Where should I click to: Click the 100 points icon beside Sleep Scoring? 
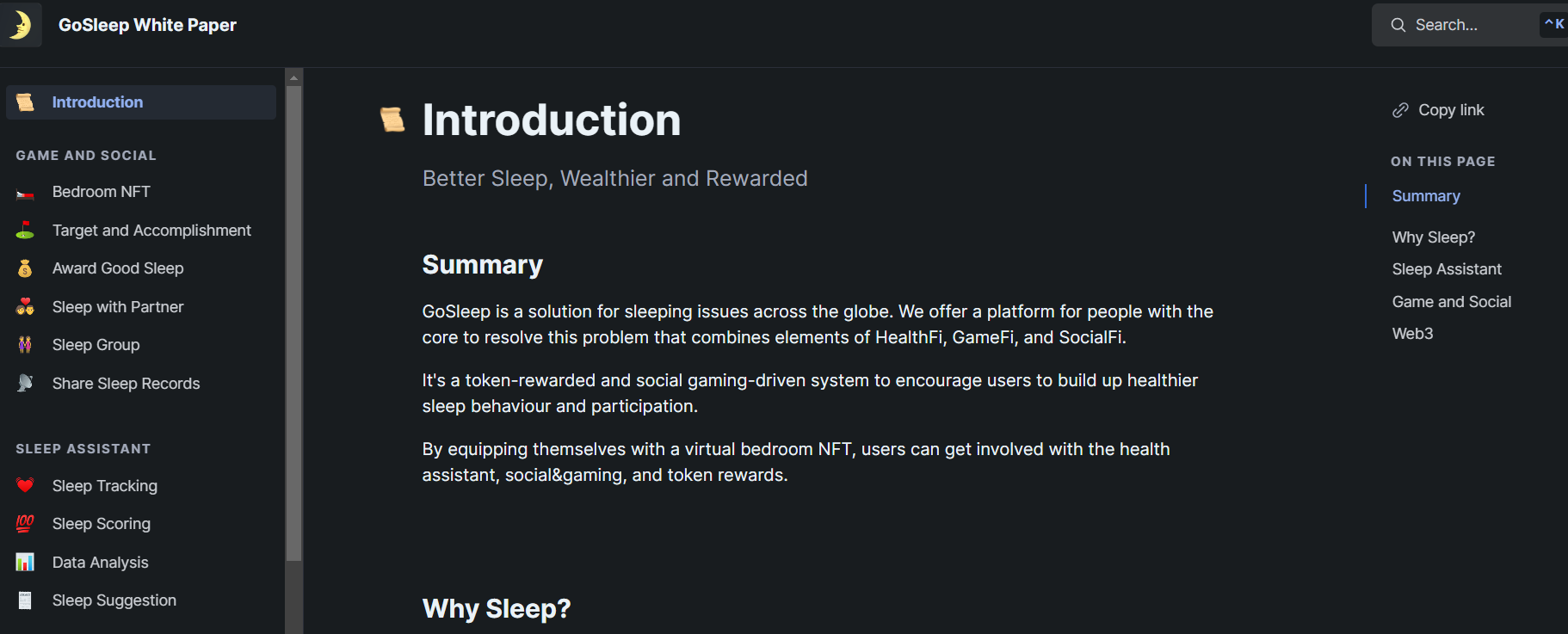(25, 524)
